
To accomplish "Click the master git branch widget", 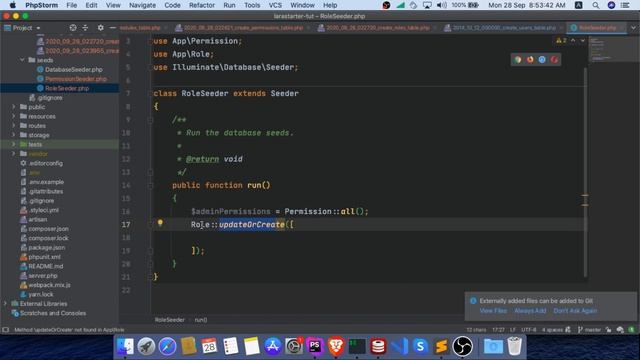I will click(589, 330).
